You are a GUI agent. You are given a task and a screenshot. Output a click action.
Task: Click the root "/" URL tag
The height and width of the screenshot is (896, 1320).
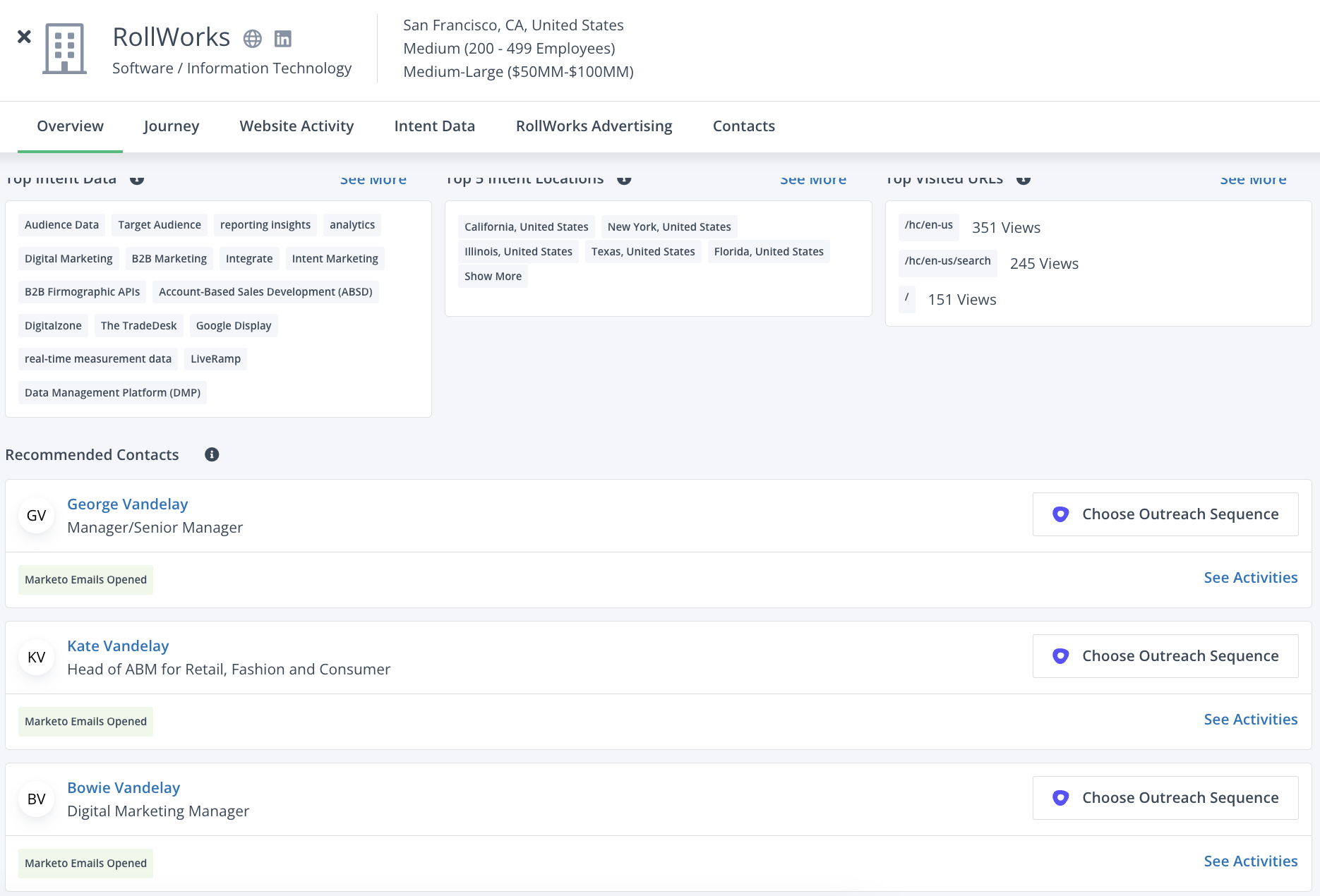point(907,298)
